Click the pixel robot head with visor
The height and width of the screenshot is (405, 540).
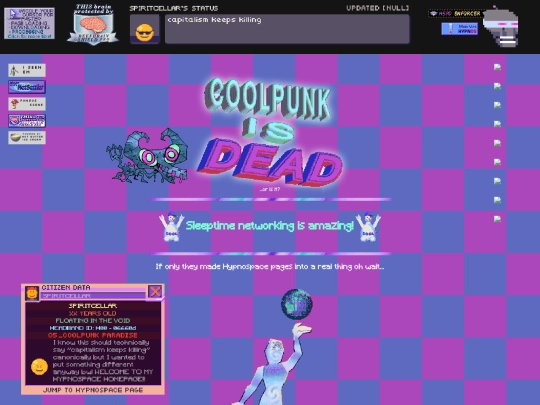(x=501, y=27)
